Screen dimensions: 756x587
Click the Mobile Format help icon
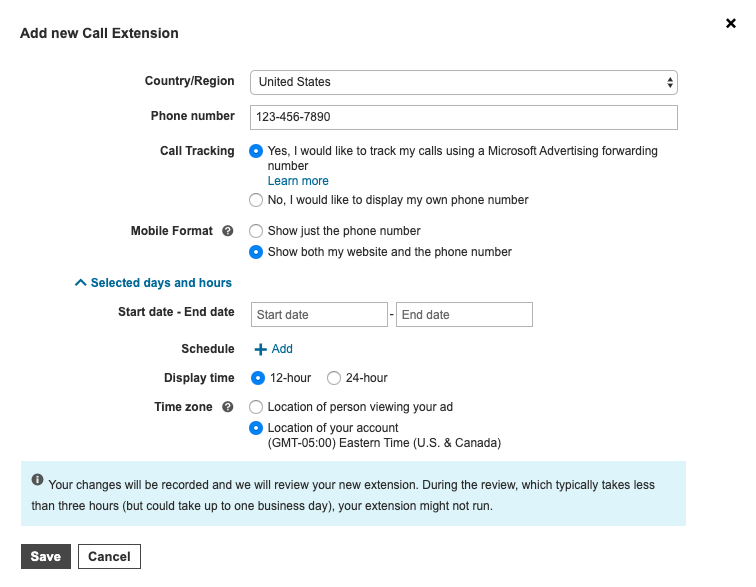click(228, 231)
